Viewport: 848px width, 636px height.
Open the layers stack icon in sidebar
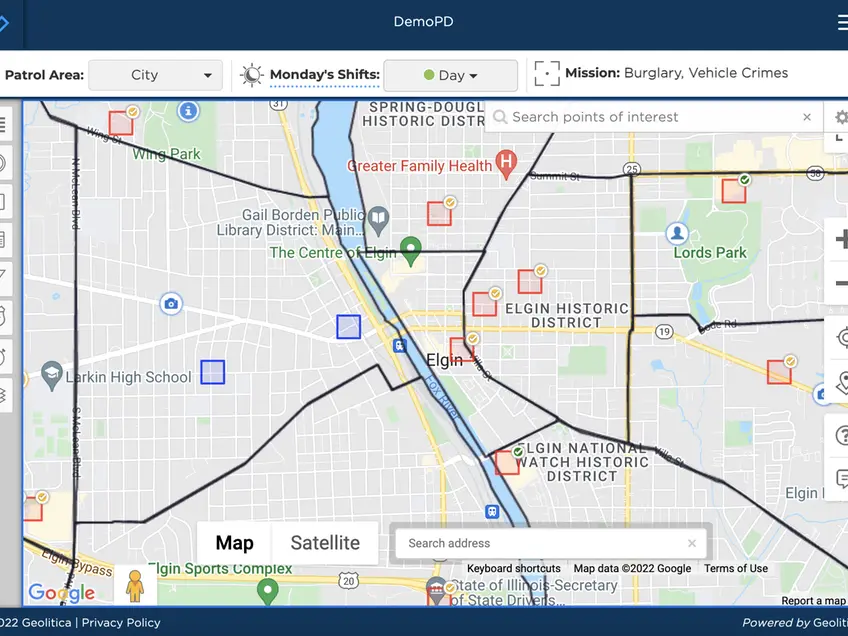click(4, 393)
